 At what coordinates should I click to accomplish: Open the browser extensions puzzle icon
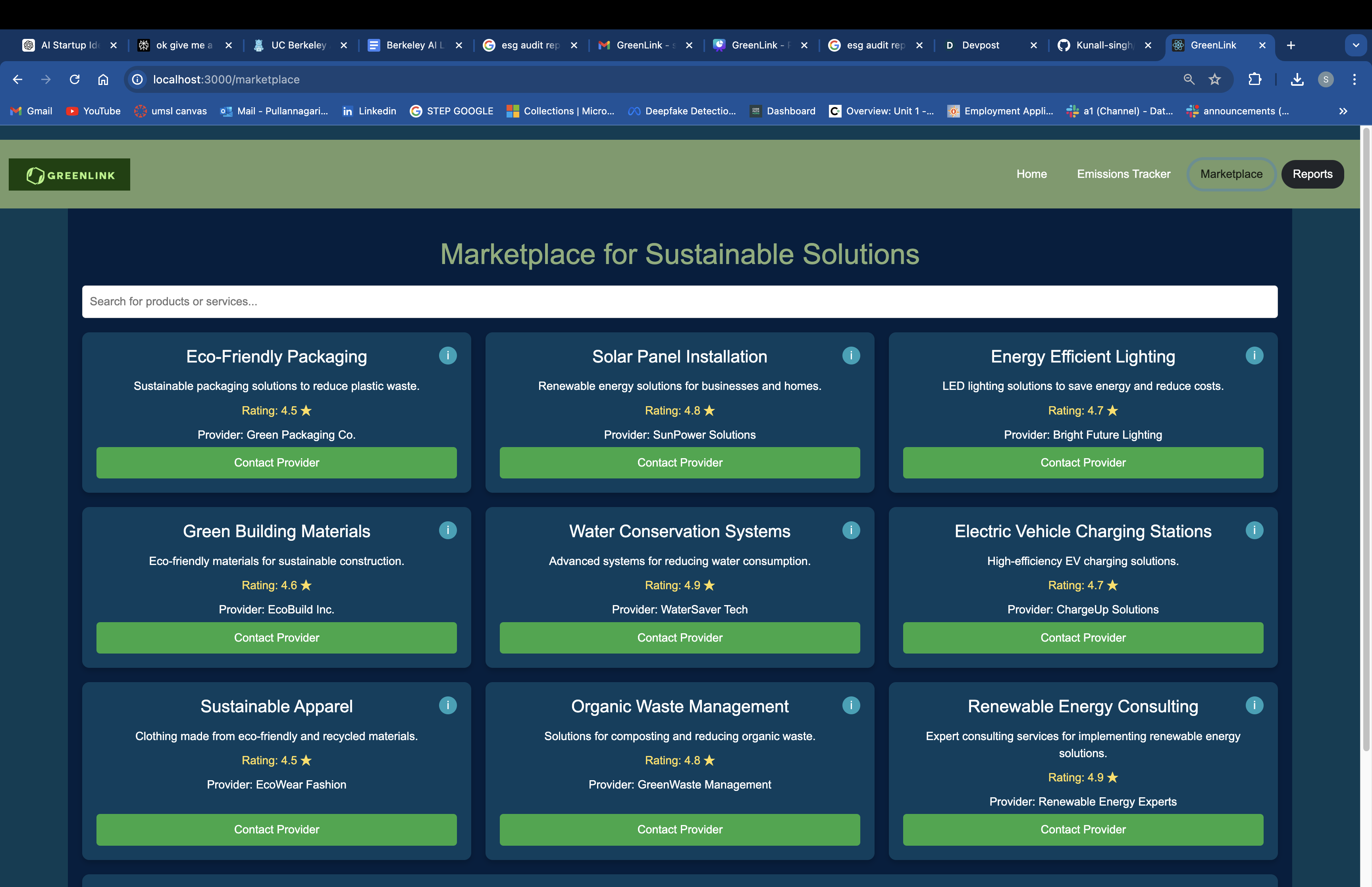point(1254,79)
